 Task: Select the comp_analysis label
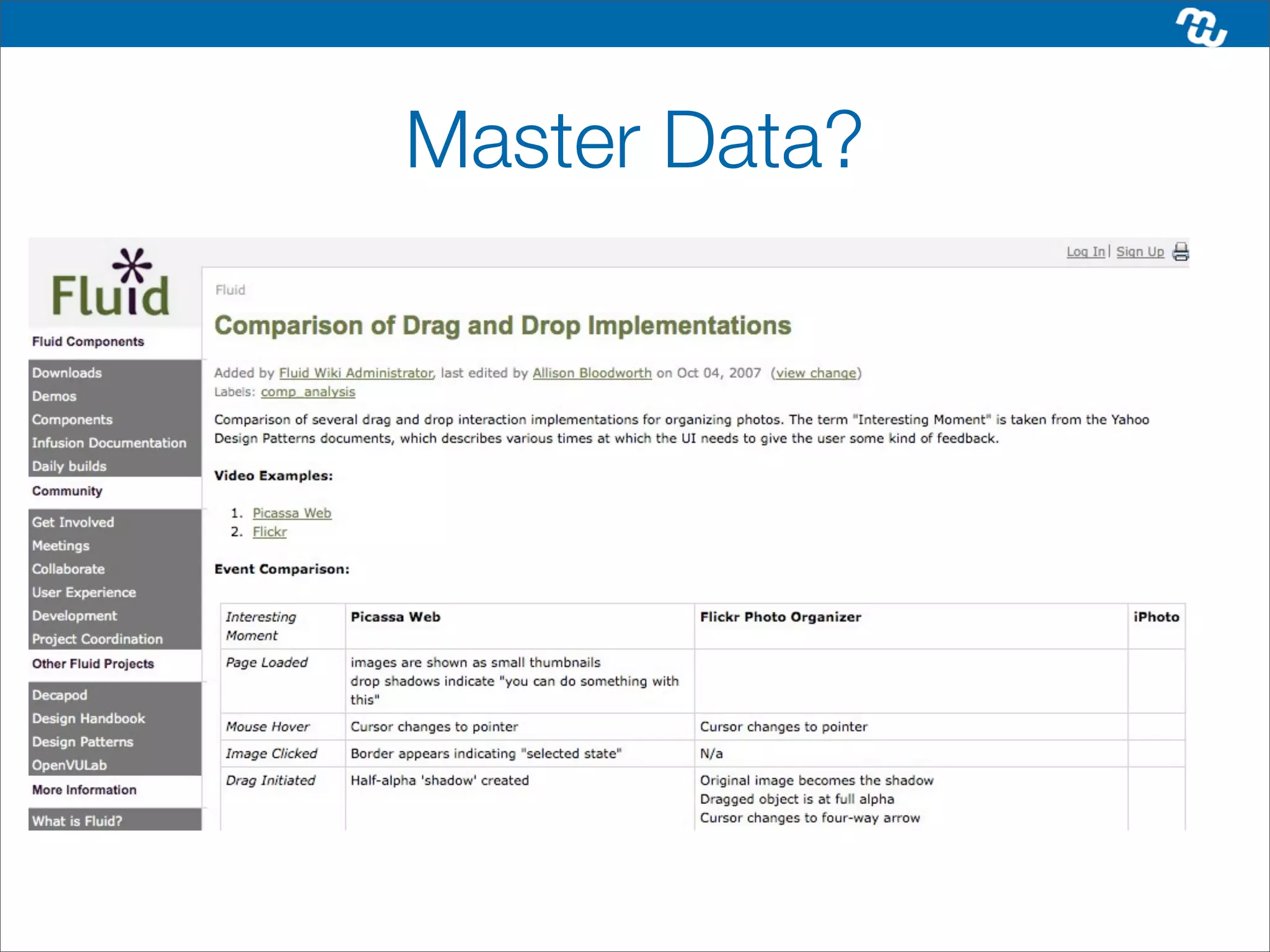click(x=308, y=392)
